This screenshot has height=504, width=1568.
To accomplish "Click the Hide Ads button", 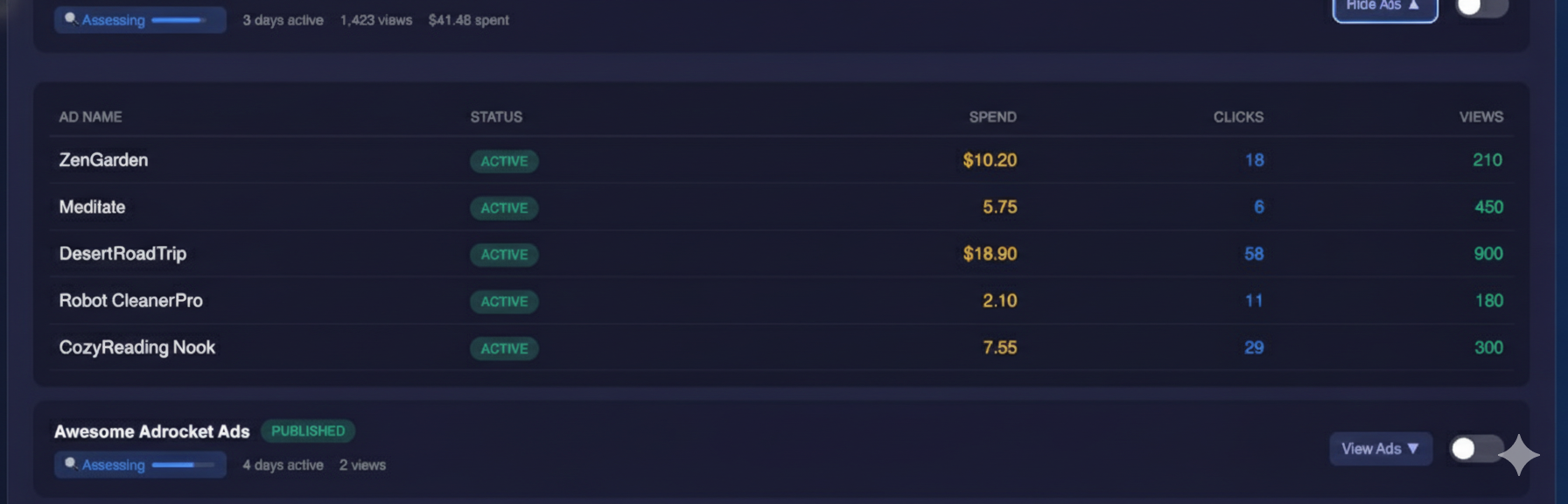I will (1384, 4).
